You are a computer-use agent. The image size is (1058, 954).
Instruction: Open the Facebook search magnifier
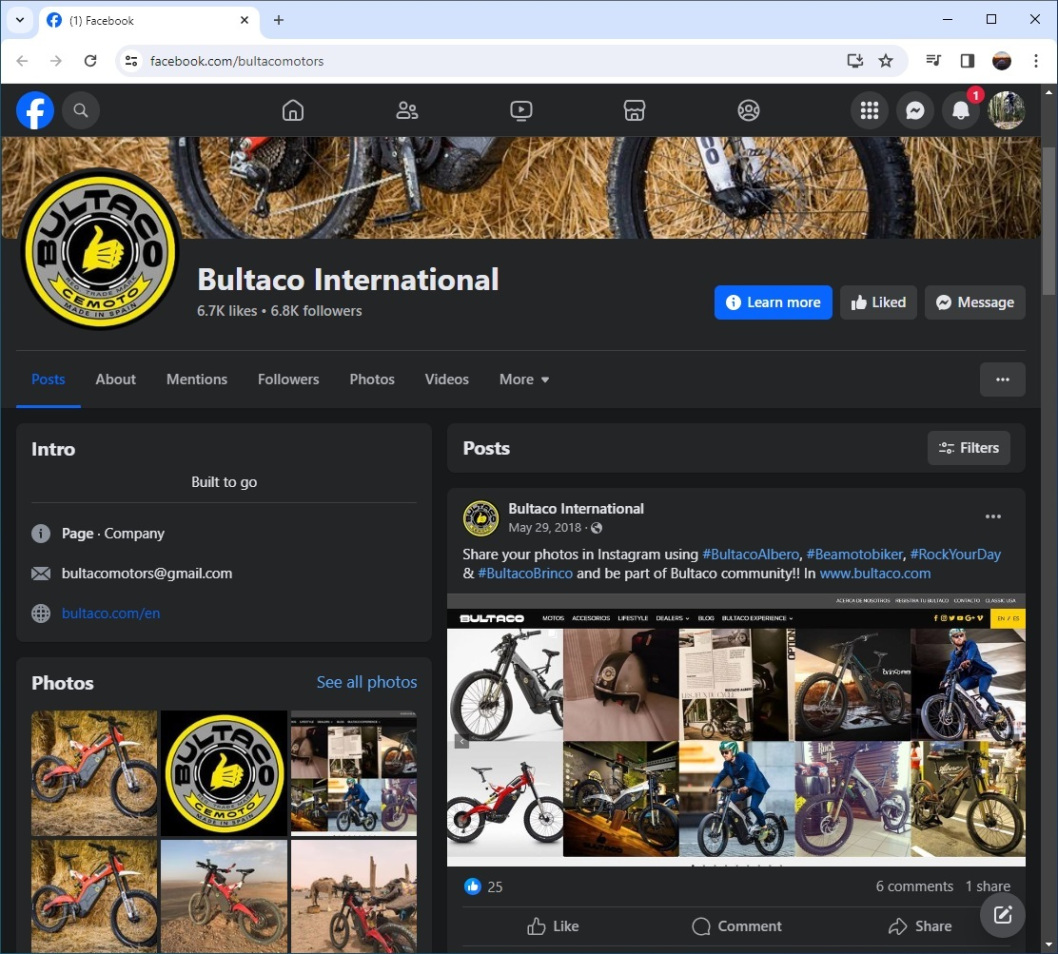81,110
